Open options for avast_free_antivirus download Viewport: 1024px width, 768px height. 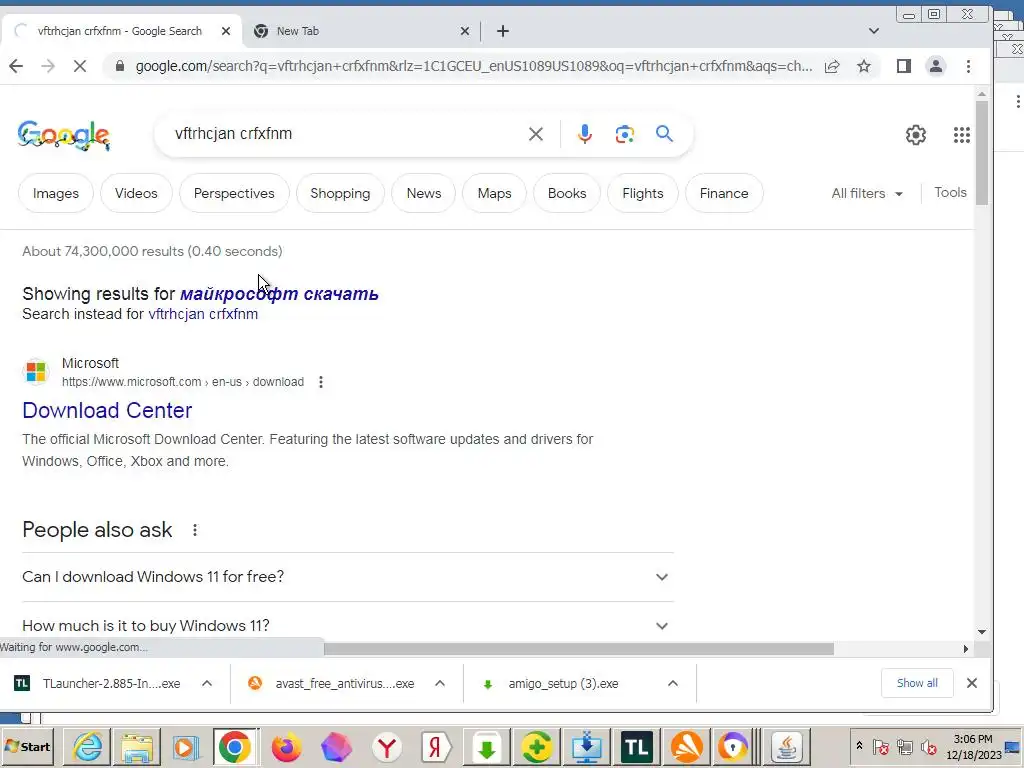click(440, 684)
